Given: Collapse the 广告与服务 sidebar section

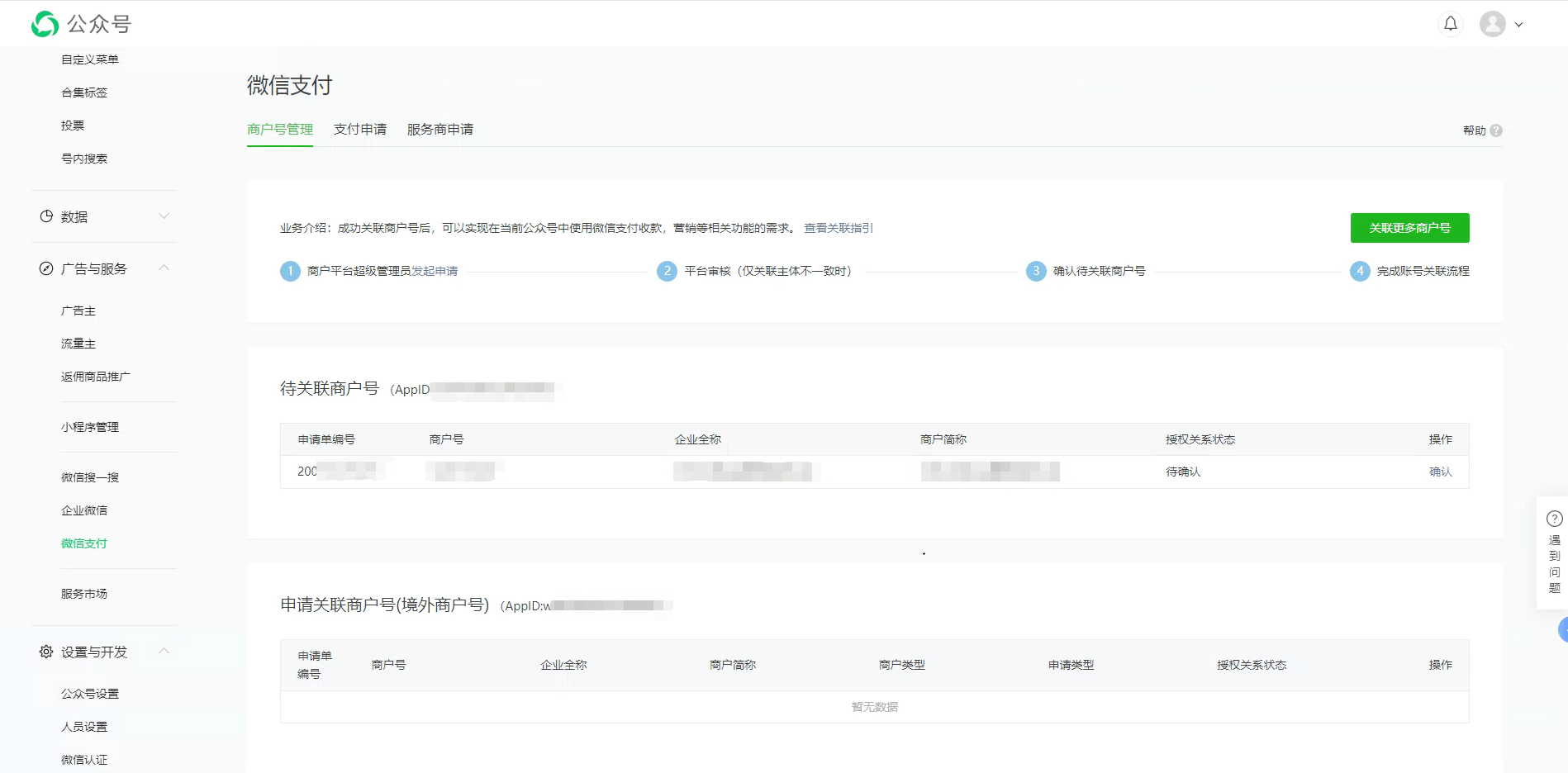Looking at the screenshot, I should point(164,268).
